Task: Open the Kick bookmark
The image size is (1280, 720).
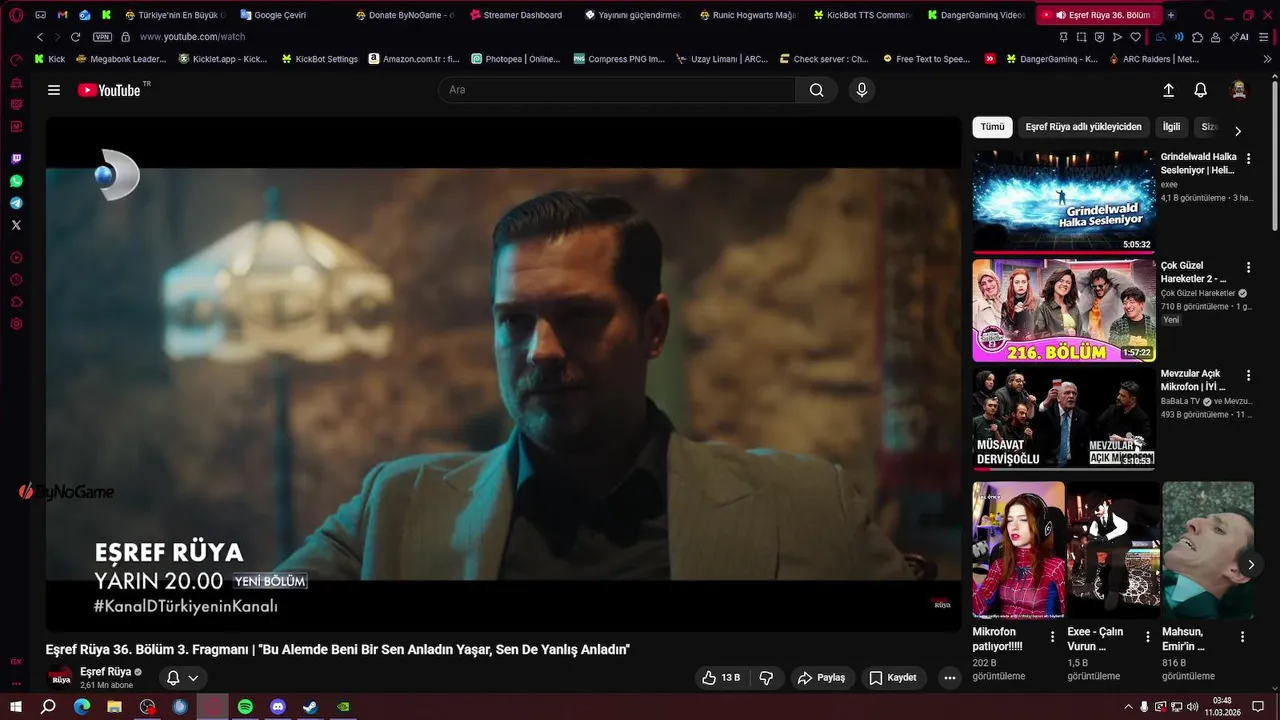Action: (x=50, y=59)
